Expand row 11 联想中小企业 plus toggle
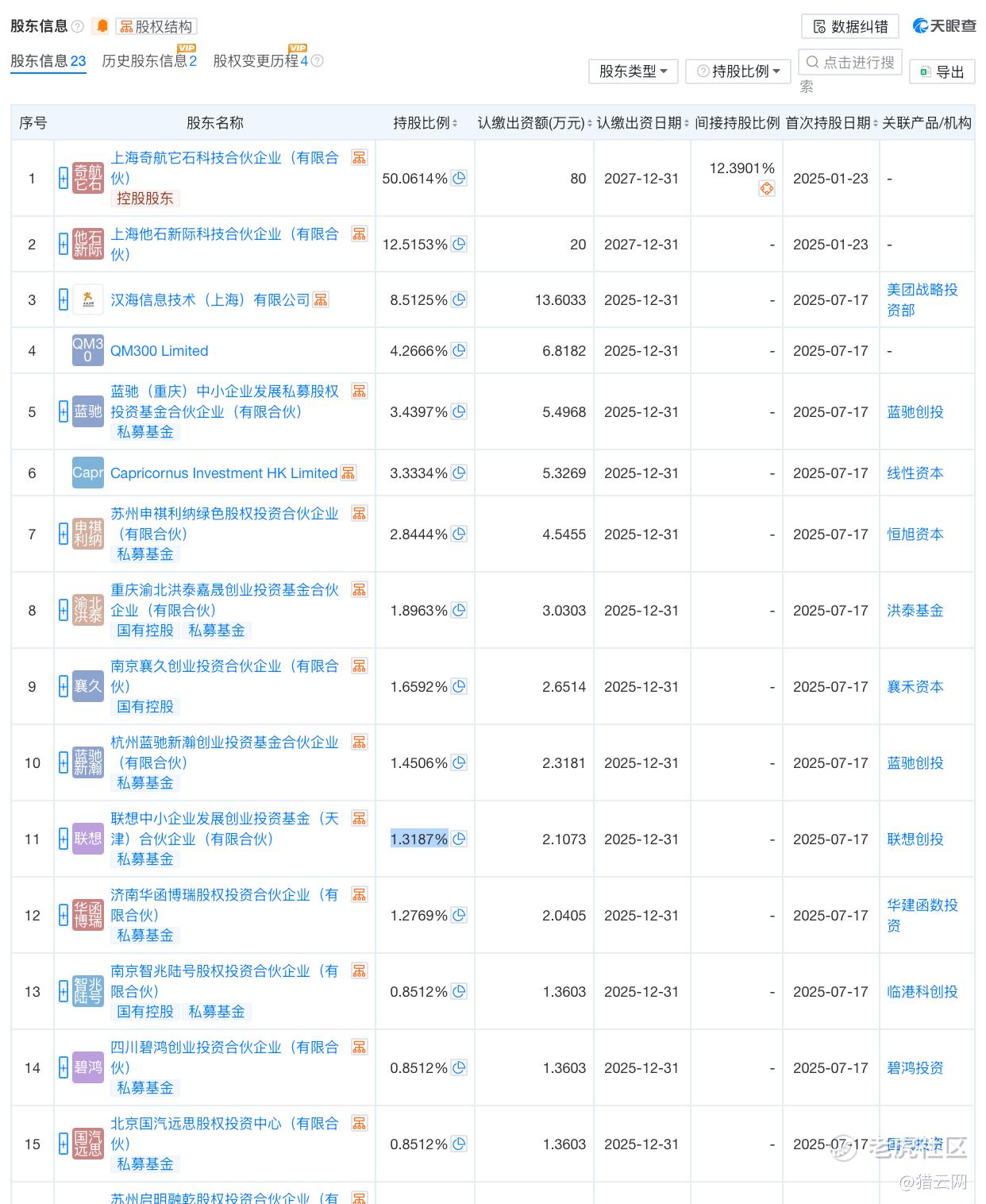 tap(64, 839)
